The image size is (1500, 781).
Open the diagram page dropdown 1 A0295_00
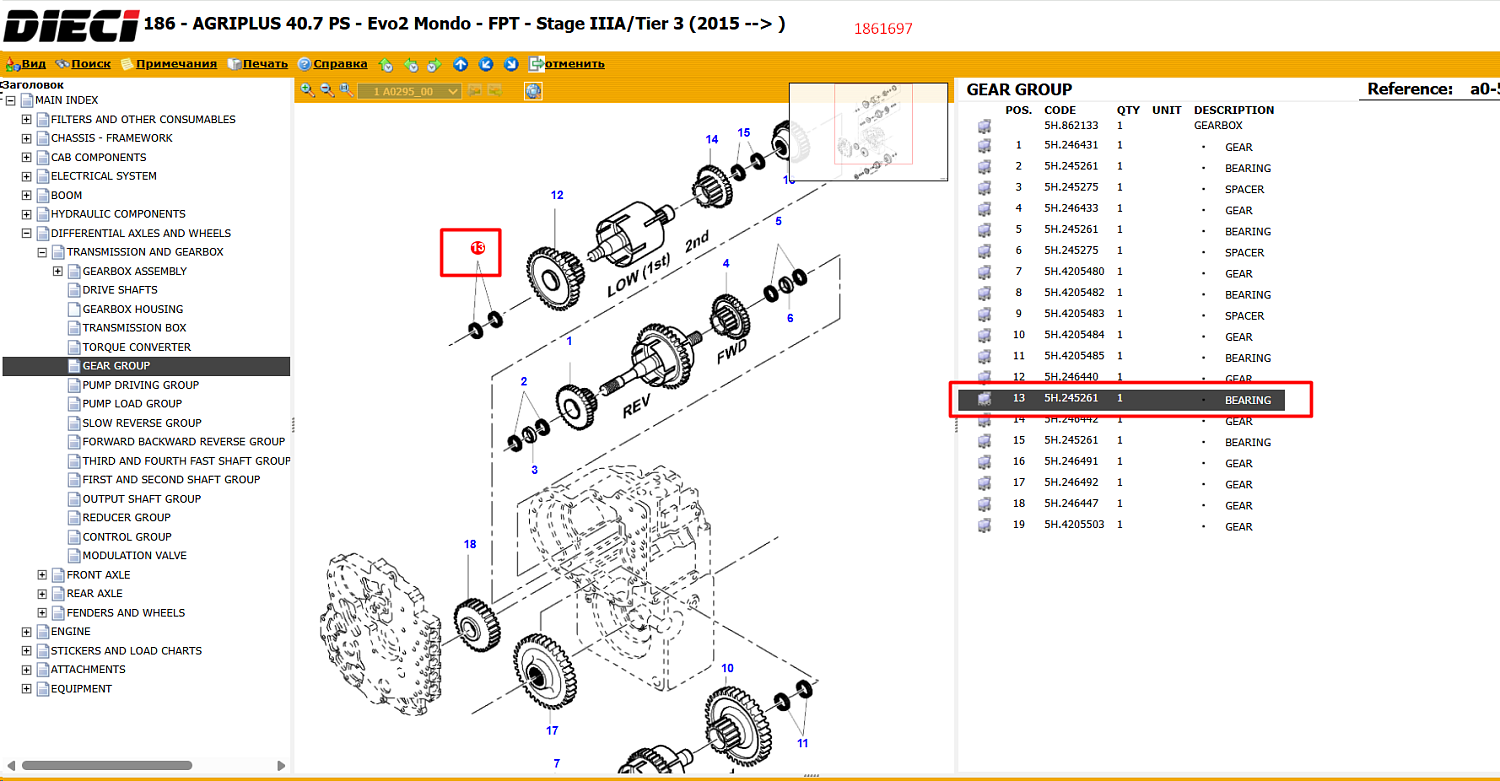click(x=410, y=91)
